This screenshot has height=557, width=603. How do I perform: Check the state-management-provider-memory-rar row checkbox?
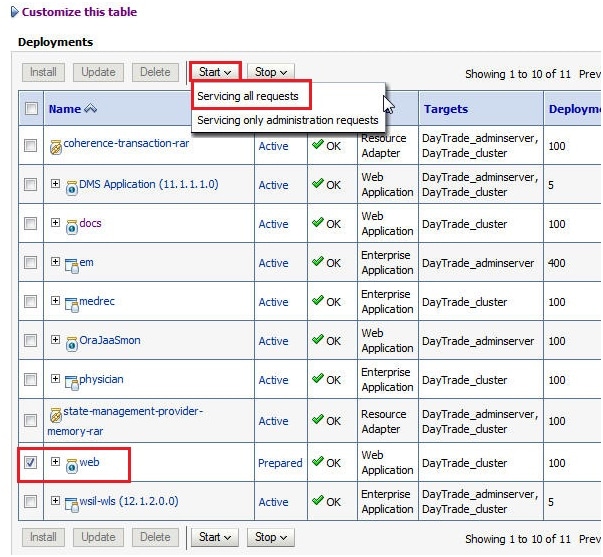point(30,420)
